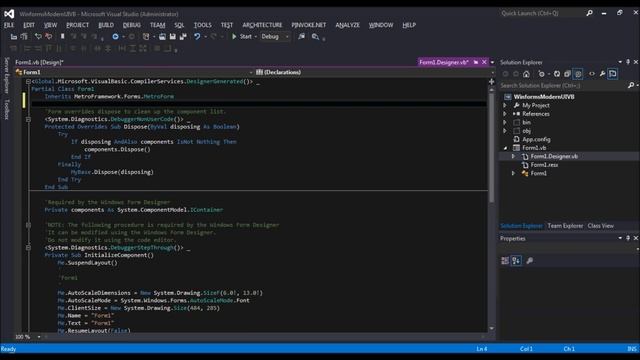This screenshot has height=360, width=640.
Task: Collapse the Form1.vb node
Action: [x=505, y=148]
